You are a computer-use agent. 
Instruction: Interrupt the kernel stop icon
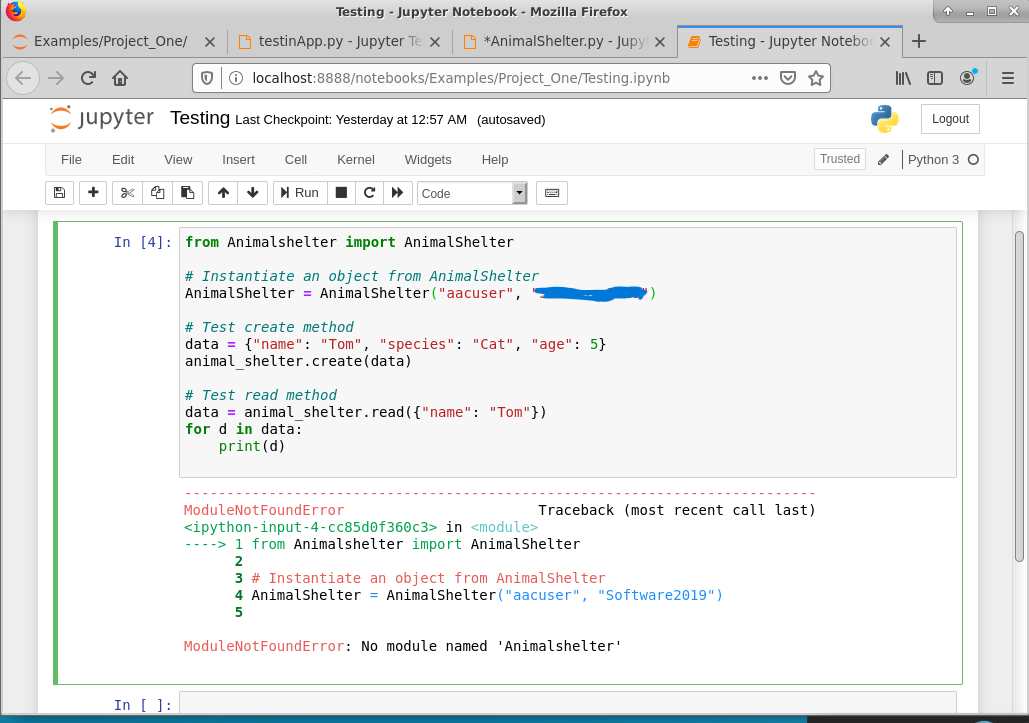point(341,193)
